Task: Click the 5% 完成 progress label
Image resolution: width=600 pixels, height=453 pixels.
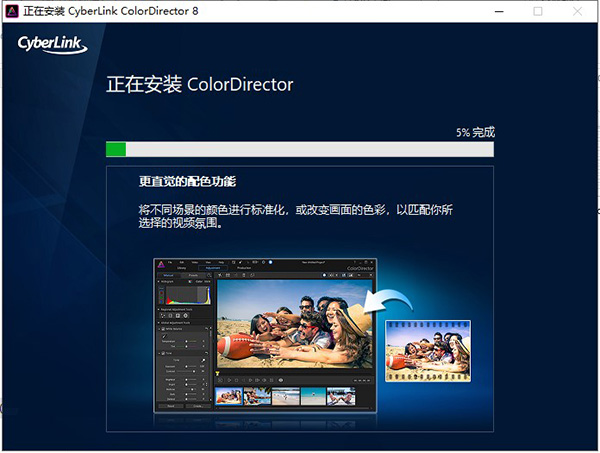Action: coord(475,132)
